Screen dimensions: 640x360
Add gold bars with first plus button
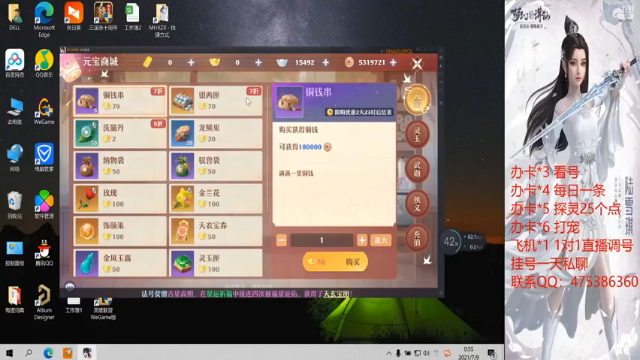coord(191,62)
